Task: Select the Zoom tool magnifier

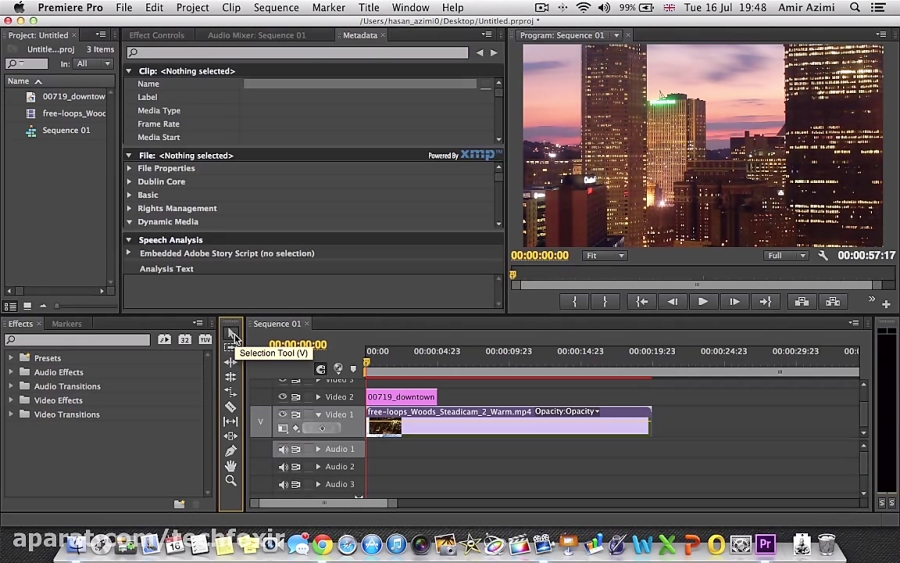Action: pyautogui.click(x=230, y=480)
